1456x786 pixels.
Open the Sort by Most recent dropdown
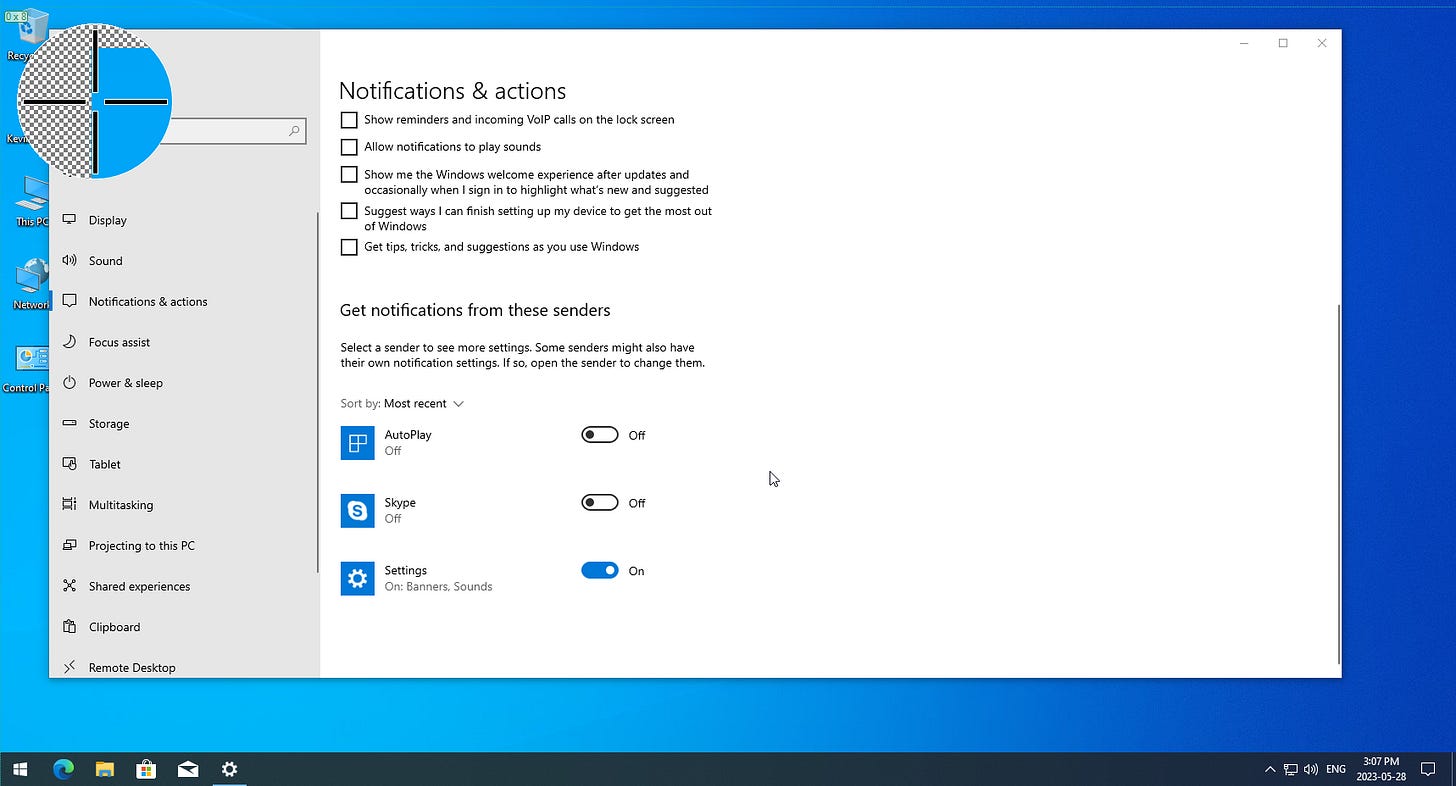click(x=402, y=404)
